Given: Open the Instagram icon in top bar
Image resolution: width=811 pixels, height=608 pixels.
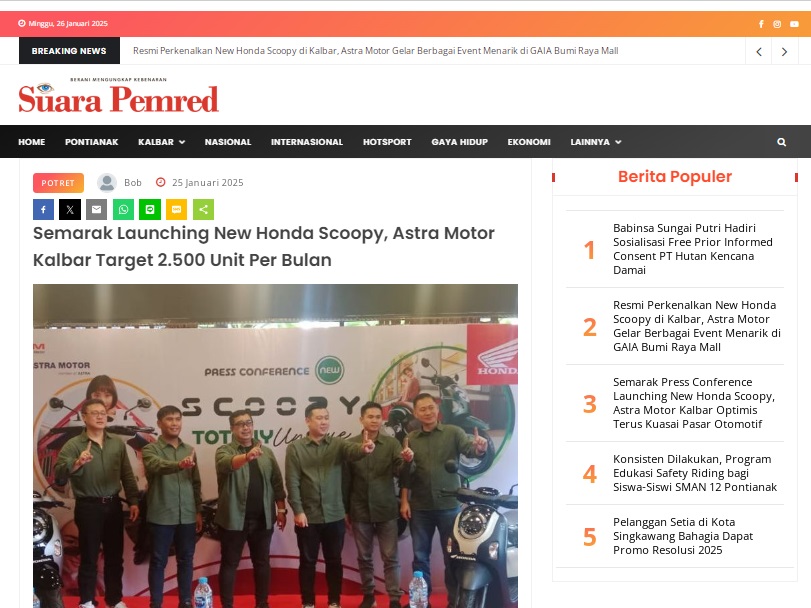Looking at the screenshot, I should (777, 24).
